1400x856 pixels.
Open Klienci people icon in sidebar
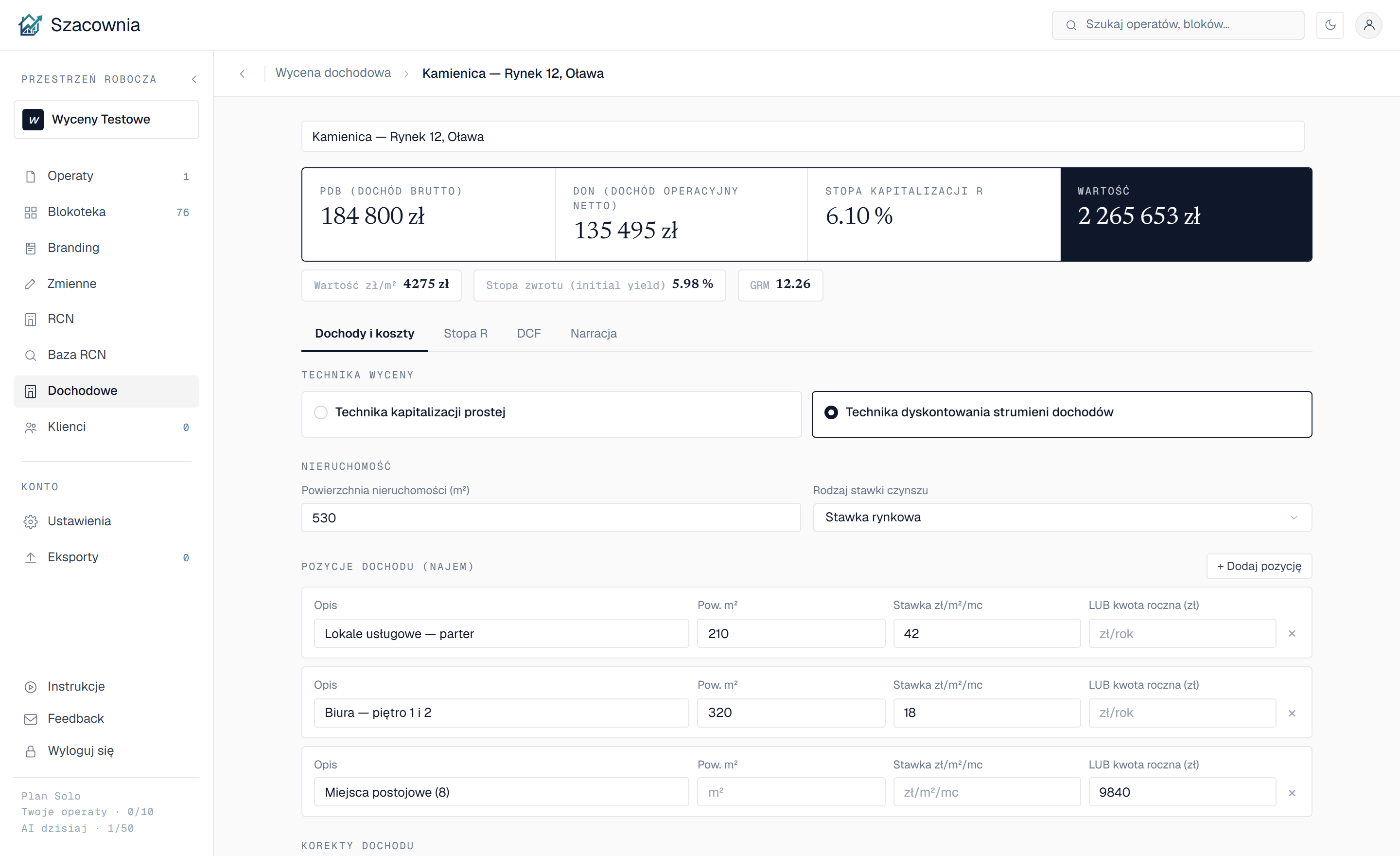31,427
